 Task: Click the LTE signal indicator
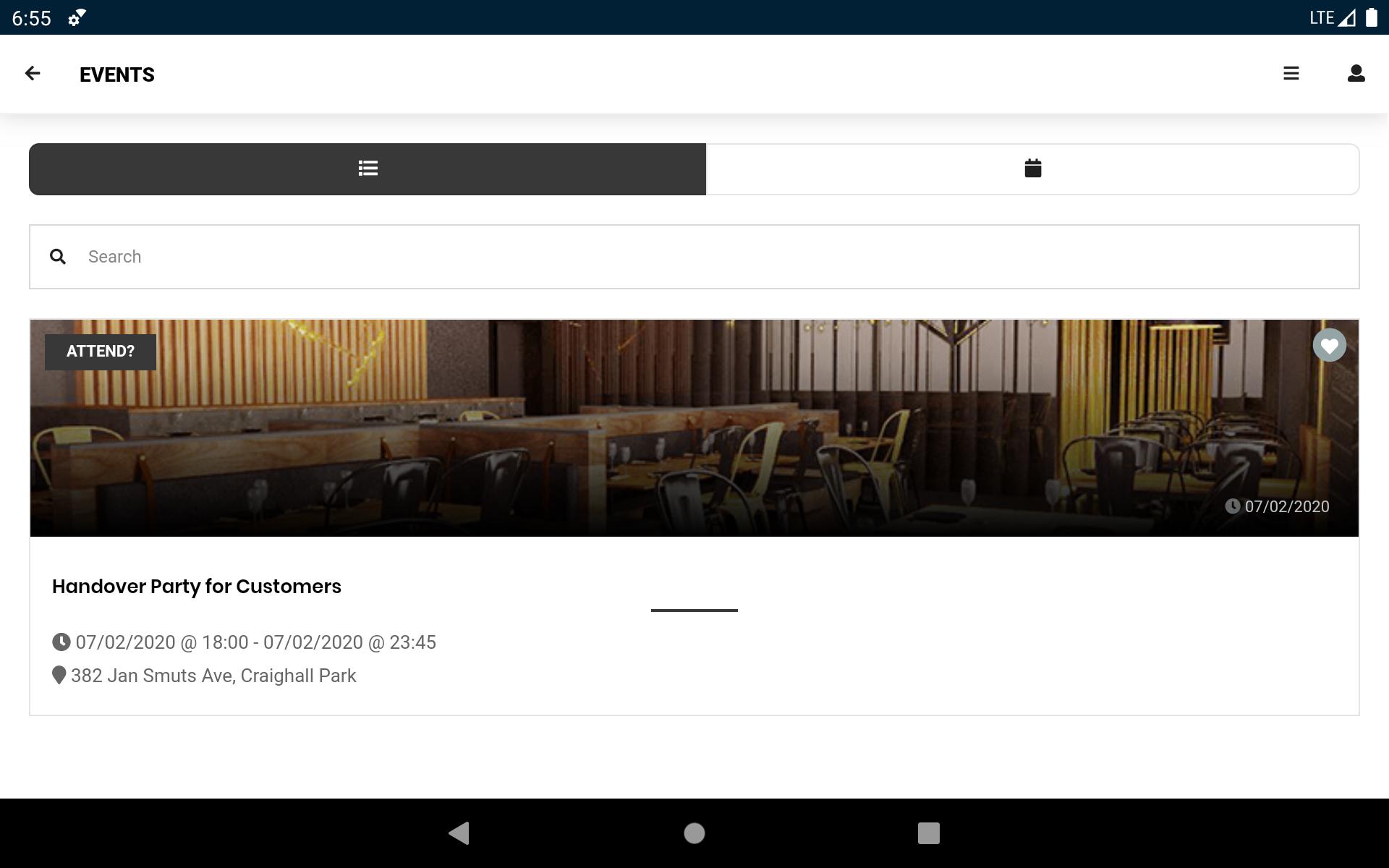click(x=1332, y=17)
